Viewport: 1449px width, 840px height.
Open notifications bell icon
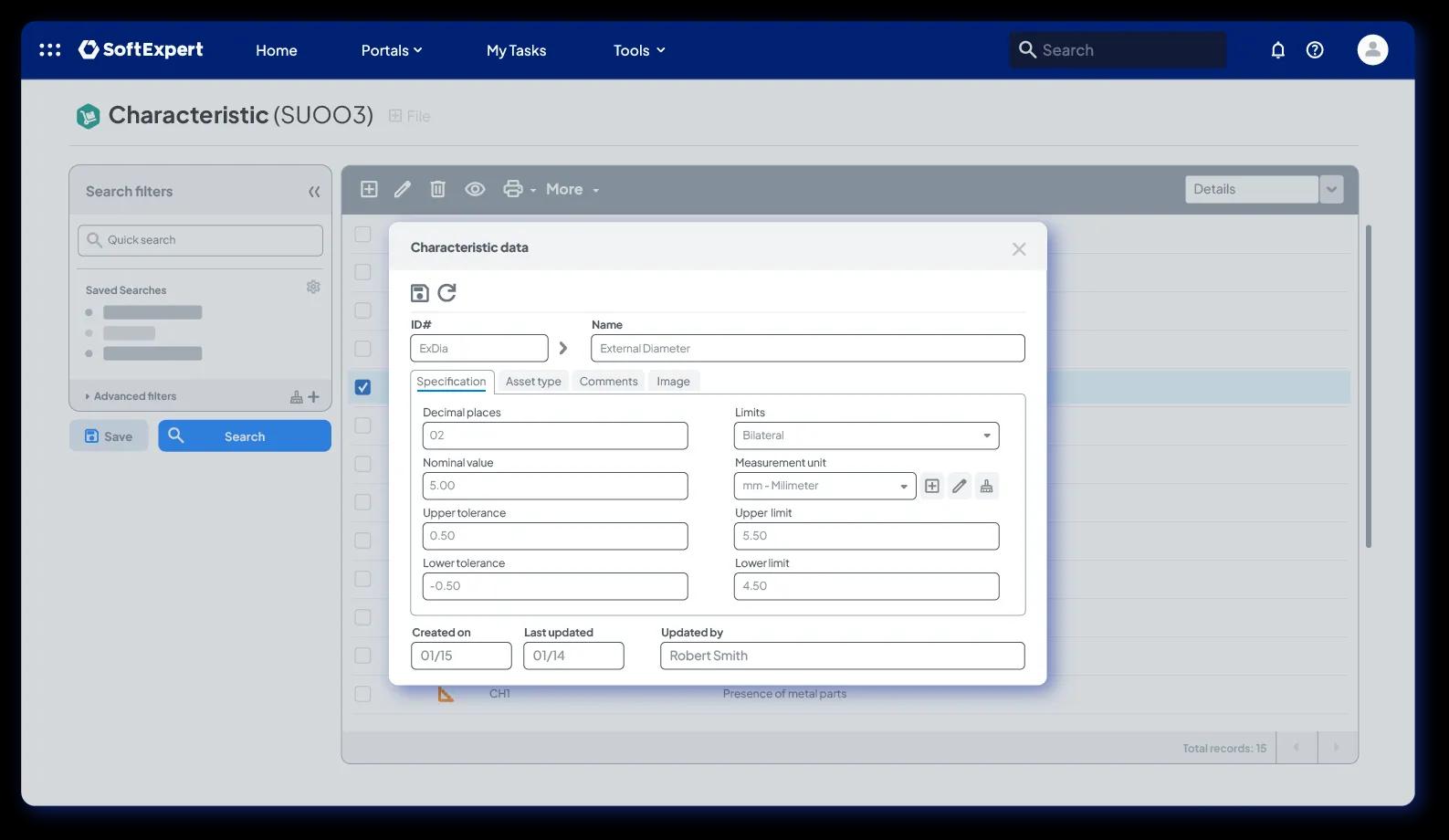pos(1278,50)
